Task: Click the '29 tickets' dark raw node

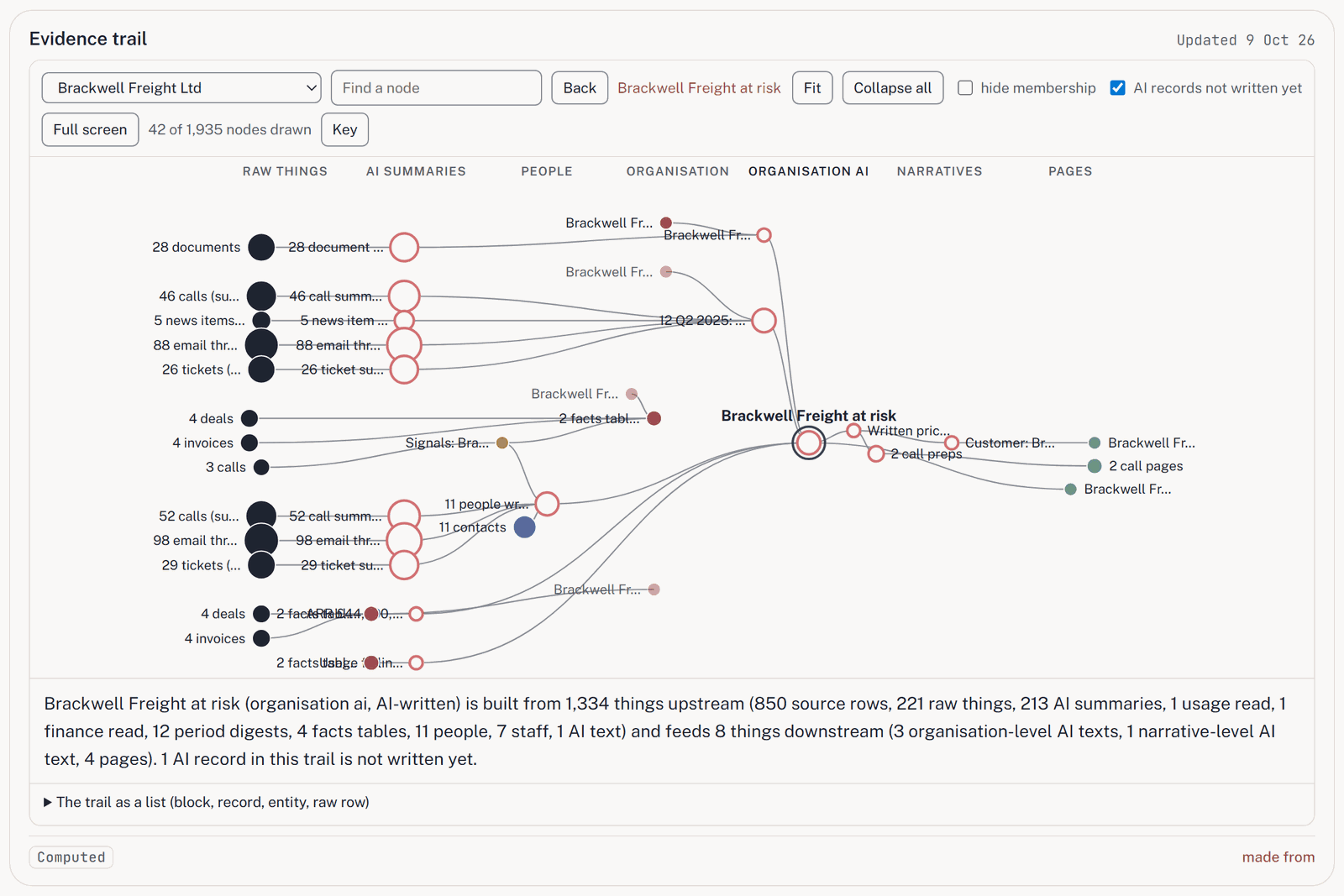Action: click(261, 565)
